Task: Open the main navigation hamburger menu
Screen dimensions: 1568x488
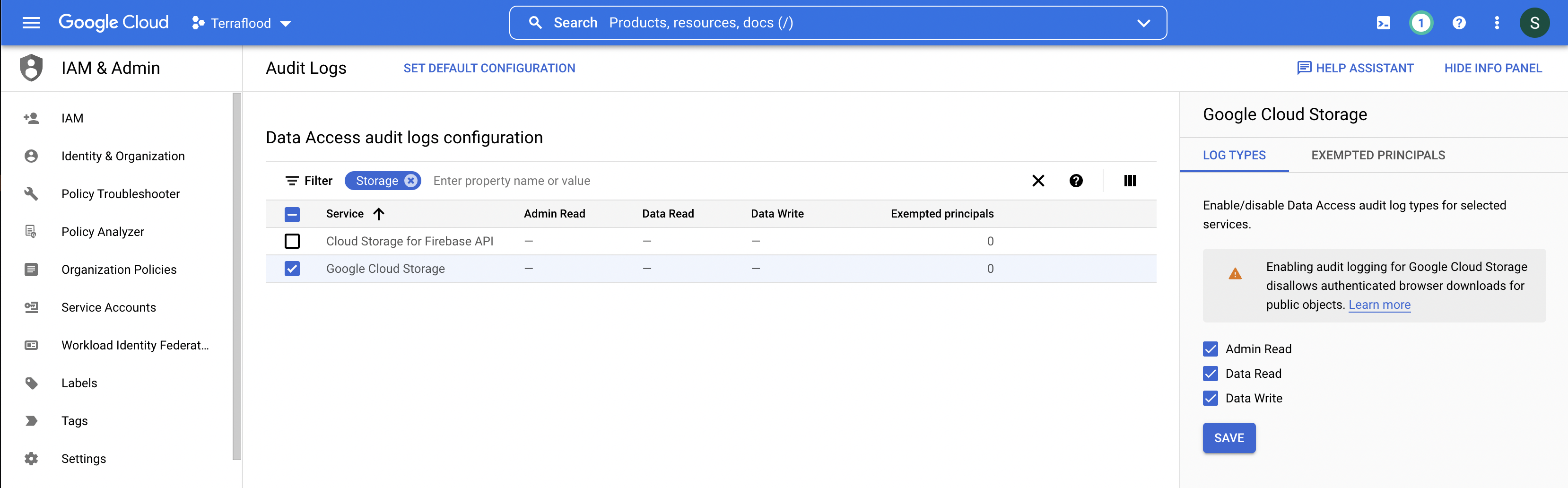Action: [31, 23]
